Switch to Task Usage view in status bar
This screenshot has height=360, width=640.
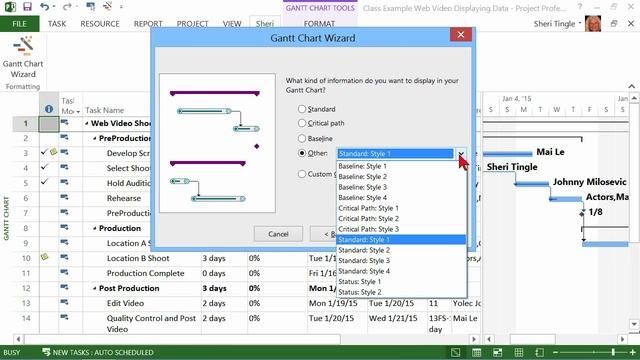point(476,352)
